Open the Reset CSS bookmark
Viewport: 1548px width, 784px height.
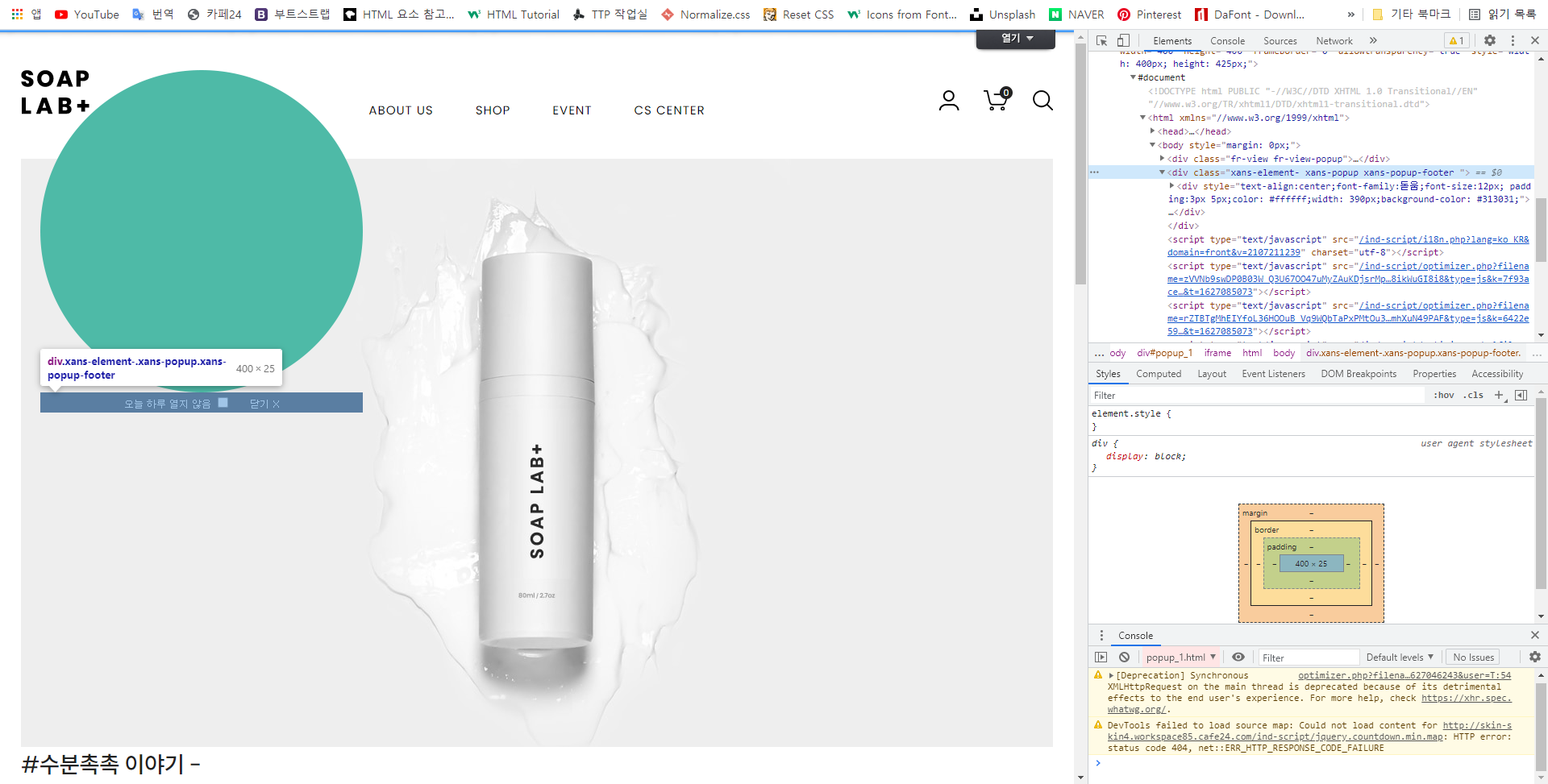(799, 15)
